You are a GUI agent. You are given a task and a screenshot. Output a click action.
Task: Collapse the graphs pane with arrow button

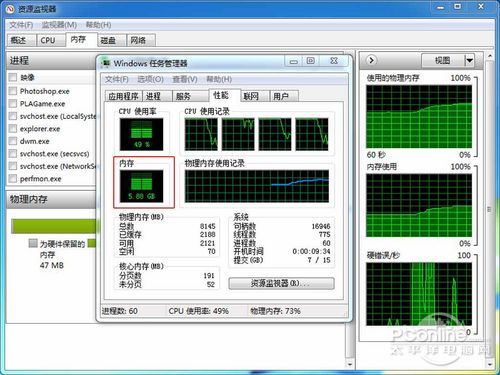371,60
